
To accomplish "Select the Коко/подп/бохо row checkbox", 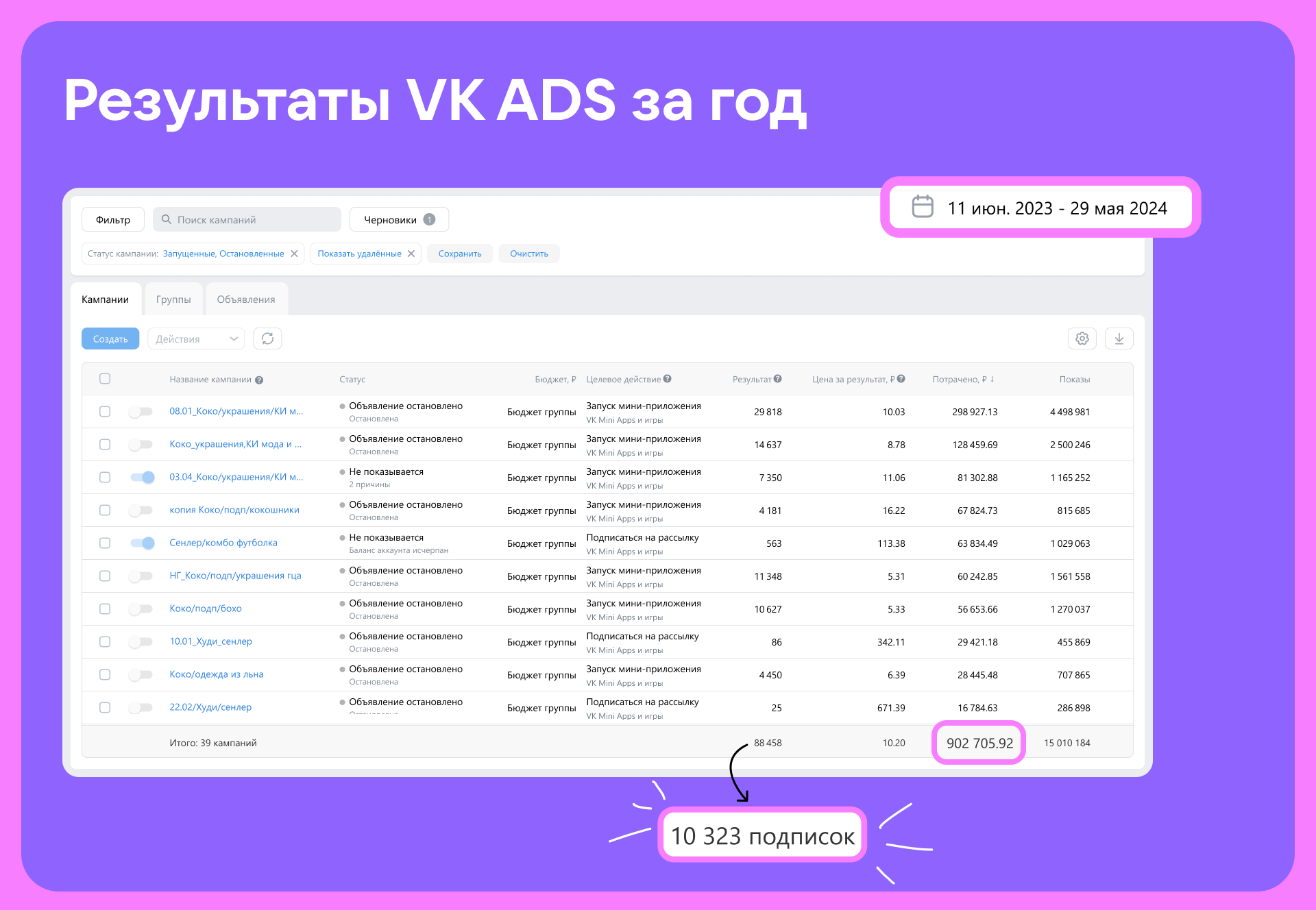I will click(x=105, y=609).
